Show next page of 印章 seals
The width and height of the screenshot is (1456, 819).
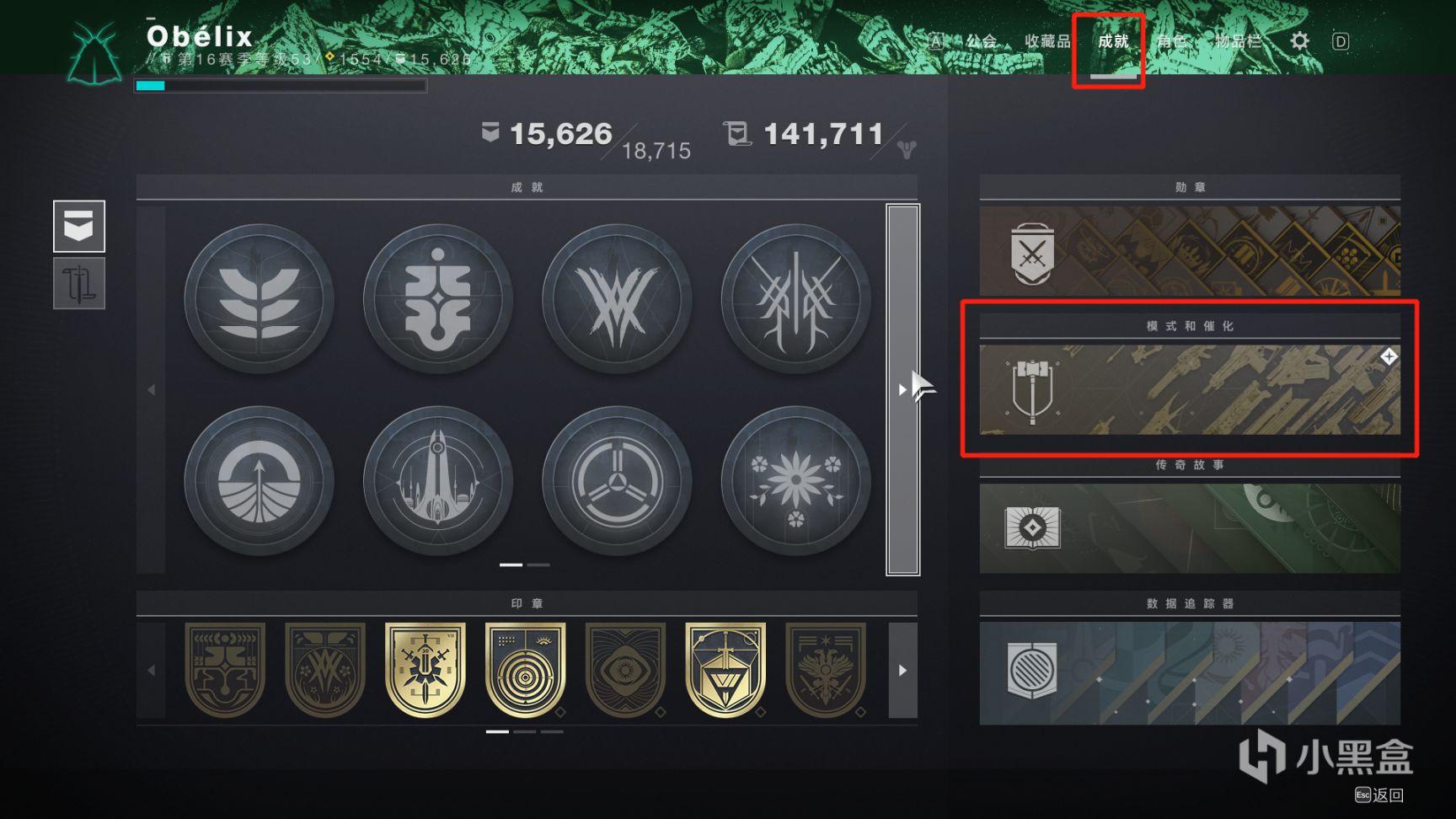[x=902, y=671]
